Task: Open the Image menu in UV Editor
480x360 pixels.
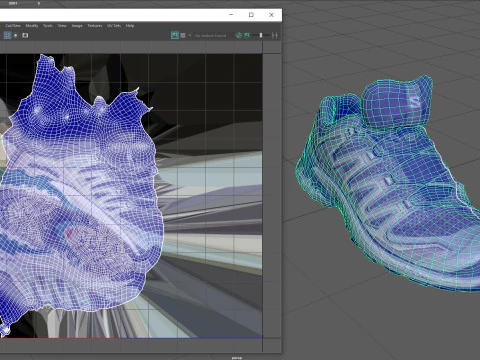Action: click(x=77, y=26)
